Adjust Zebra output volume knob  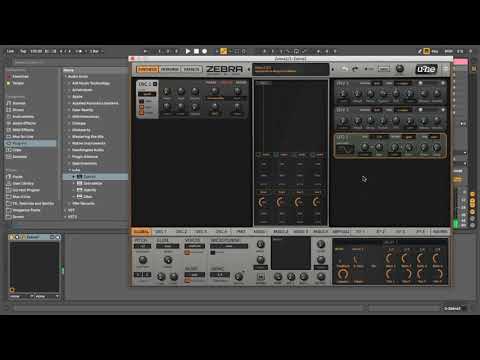point(399,69)
